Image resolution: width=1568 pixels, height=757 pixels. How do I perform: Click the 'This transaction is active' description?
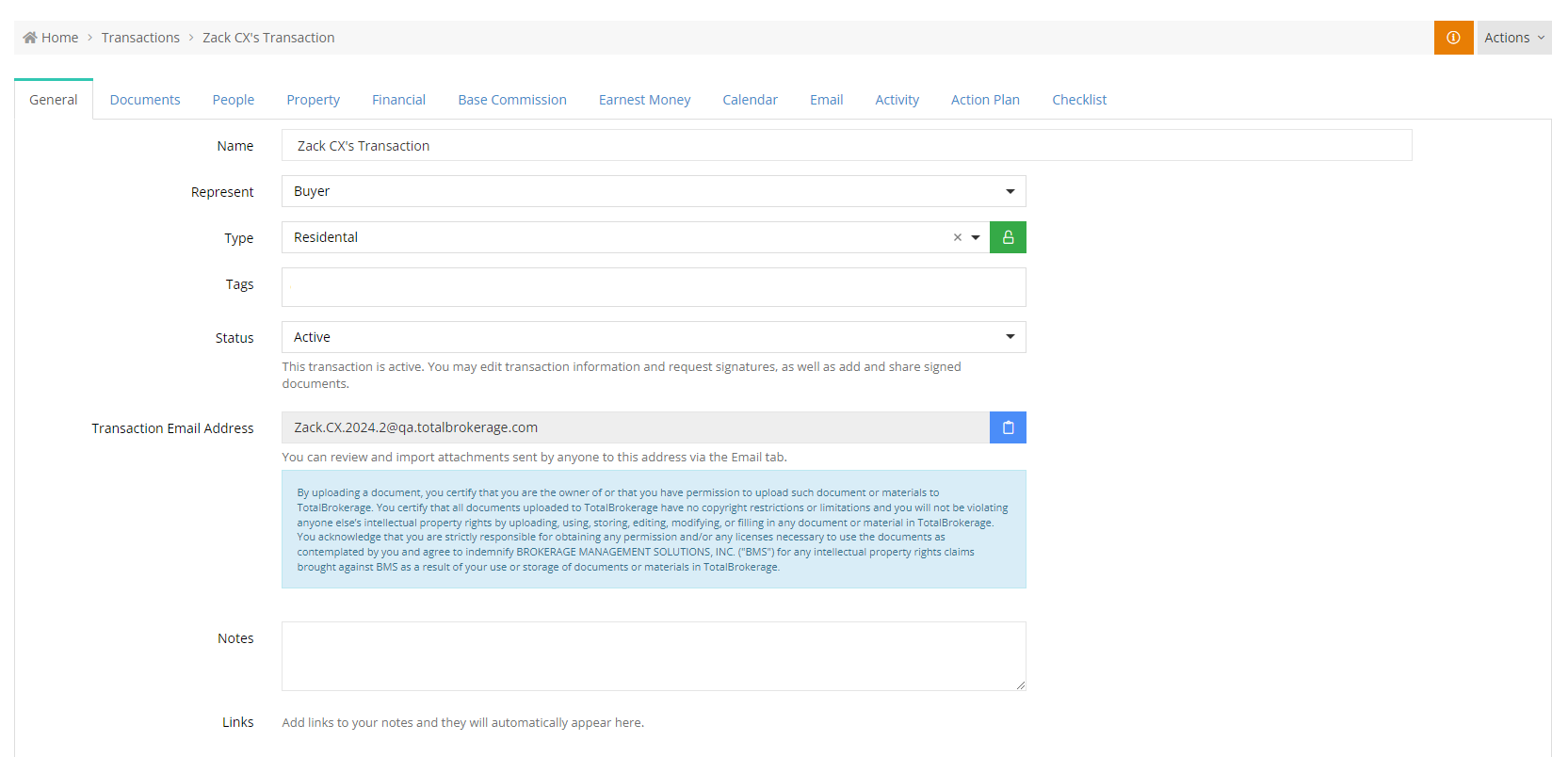click(622, 375)
